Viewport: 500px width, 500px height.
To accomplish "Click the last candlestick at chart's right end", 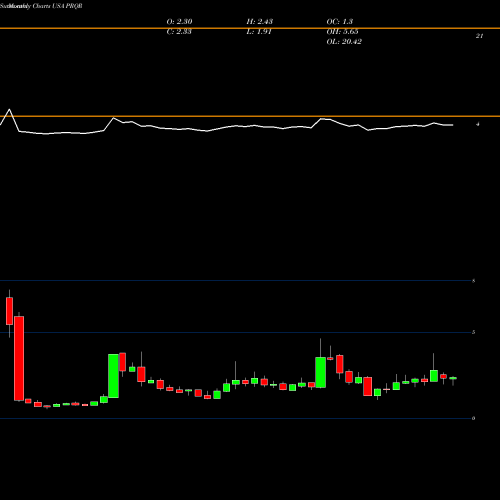I will click(x=453, y=378).
